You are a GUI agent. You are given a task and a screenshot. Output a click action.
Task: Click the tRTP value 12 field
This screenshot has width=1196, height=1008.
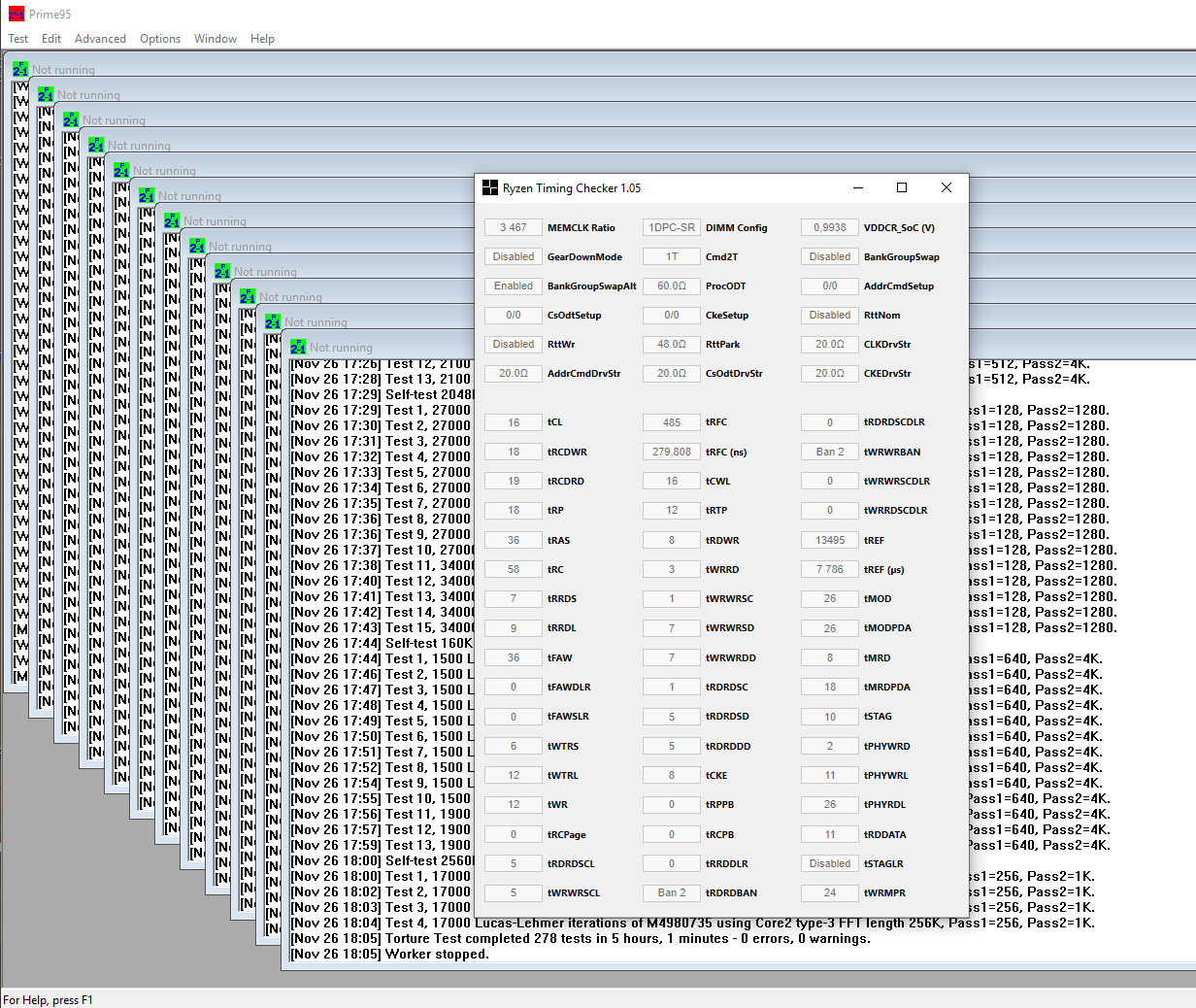[672, 510]
